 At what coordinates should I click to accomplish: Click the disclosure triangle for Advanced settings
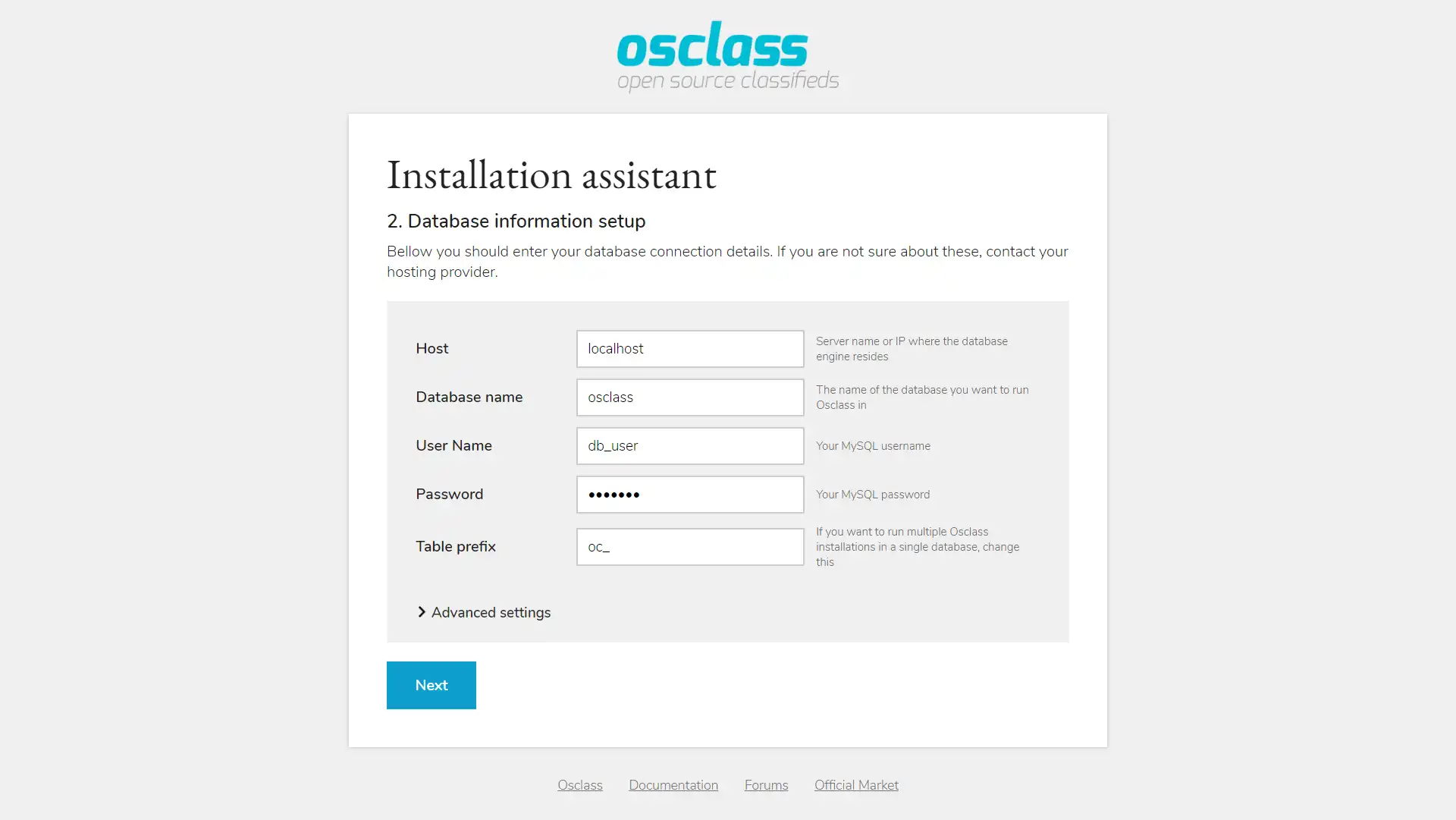pyautogui.click(x=421, y=611)
